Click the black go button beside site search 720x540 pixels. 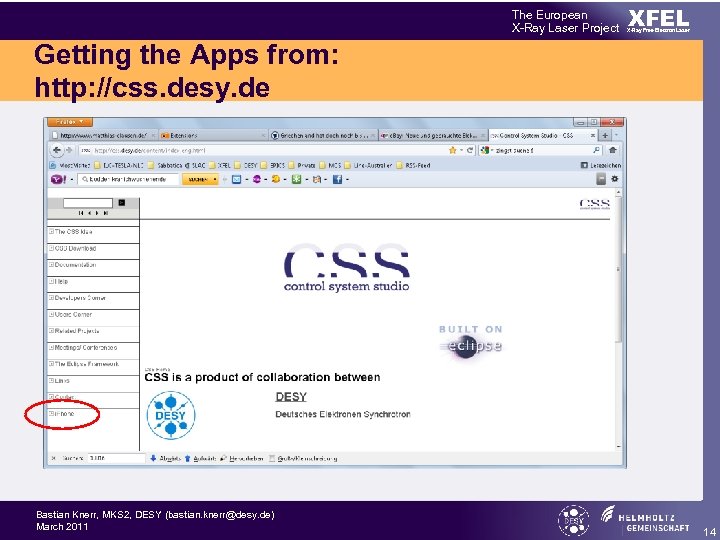(x=122, y=202)
